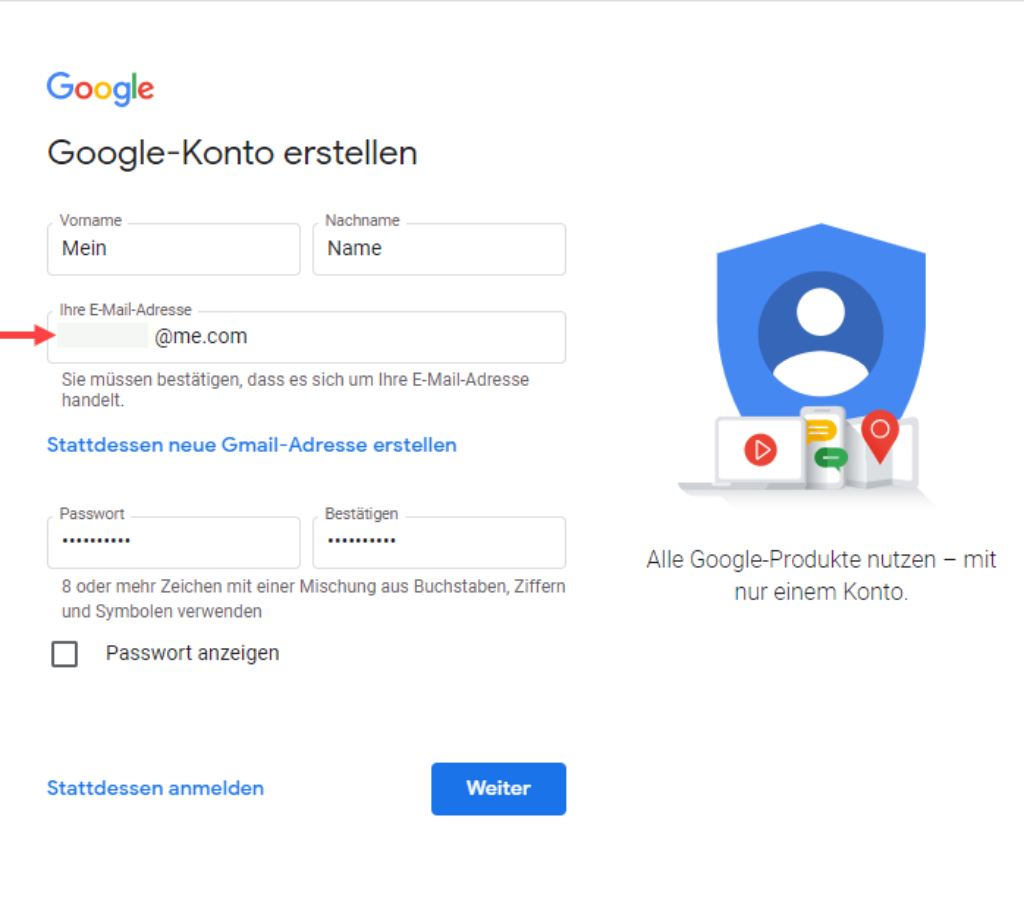Click the Passwort anzeigen label text
This screenshot has height=902, width=1024.
click(193, 653)
